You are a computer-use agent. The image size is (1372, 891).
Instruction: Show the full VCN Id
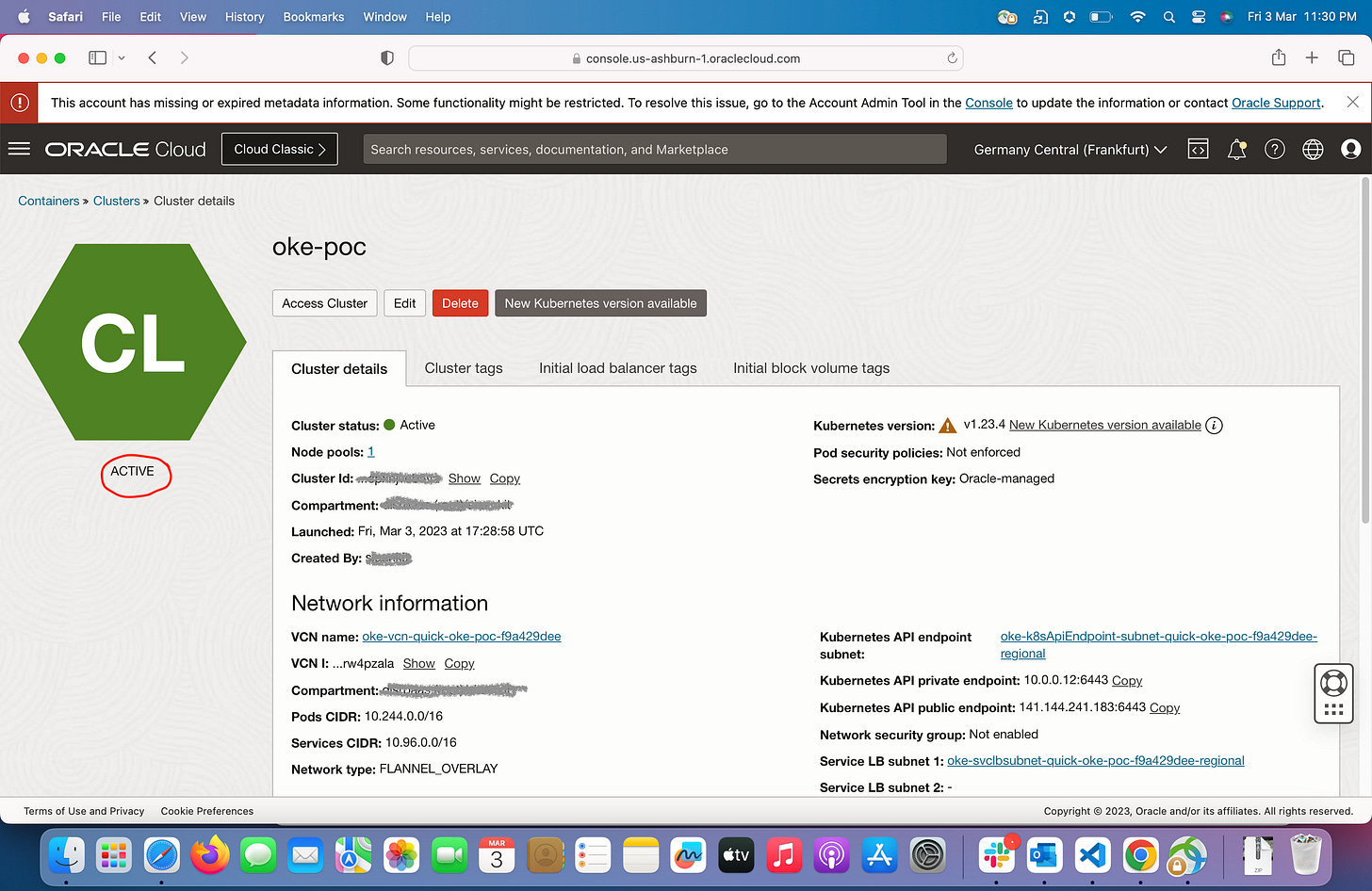coord(419,664)
